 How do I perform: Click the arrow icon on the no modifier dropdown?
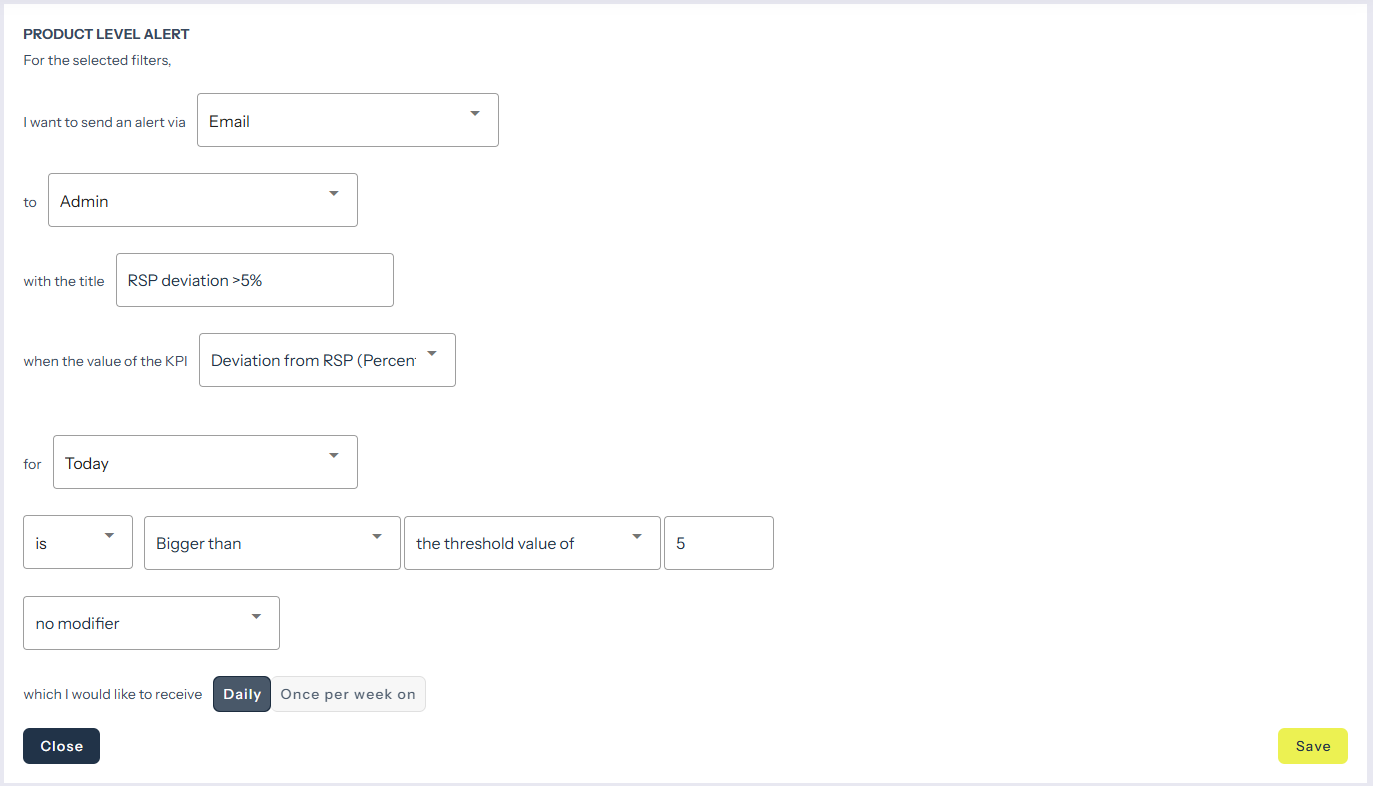[x=256, y=616]
